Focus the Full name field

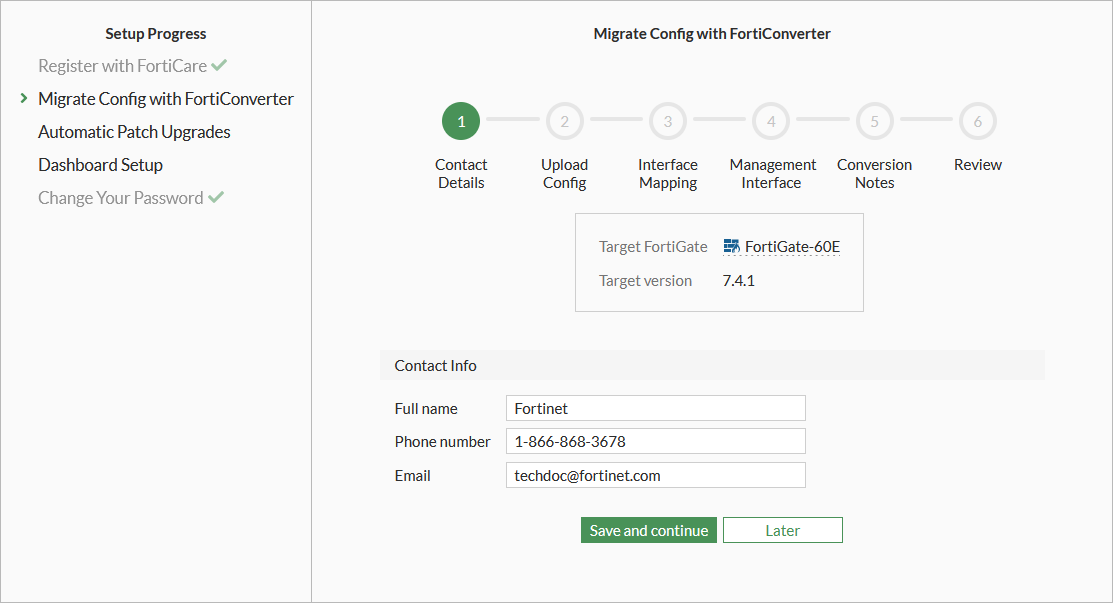click(x=655, y=408)
